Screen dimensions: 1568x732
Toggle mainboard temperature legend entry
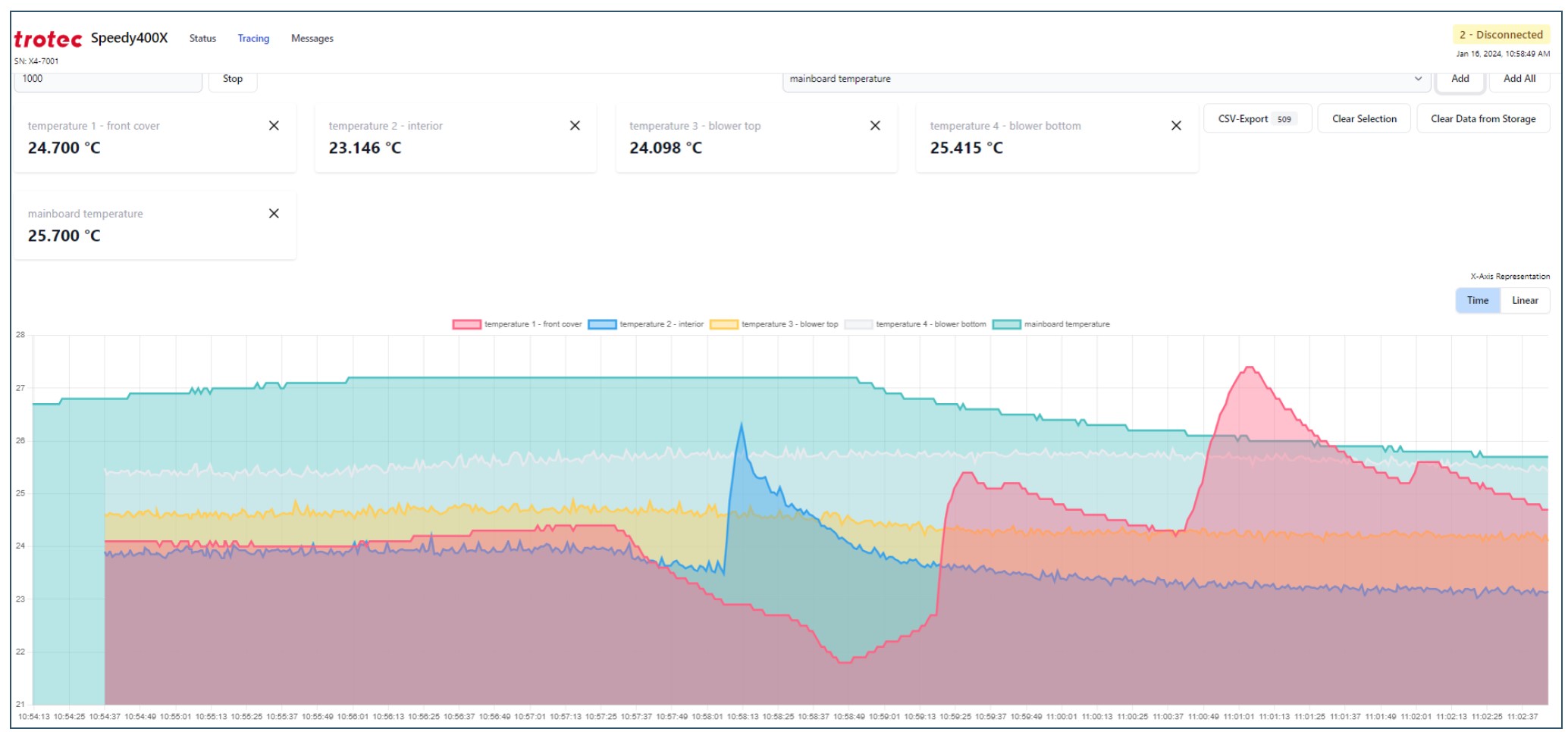1007,324
